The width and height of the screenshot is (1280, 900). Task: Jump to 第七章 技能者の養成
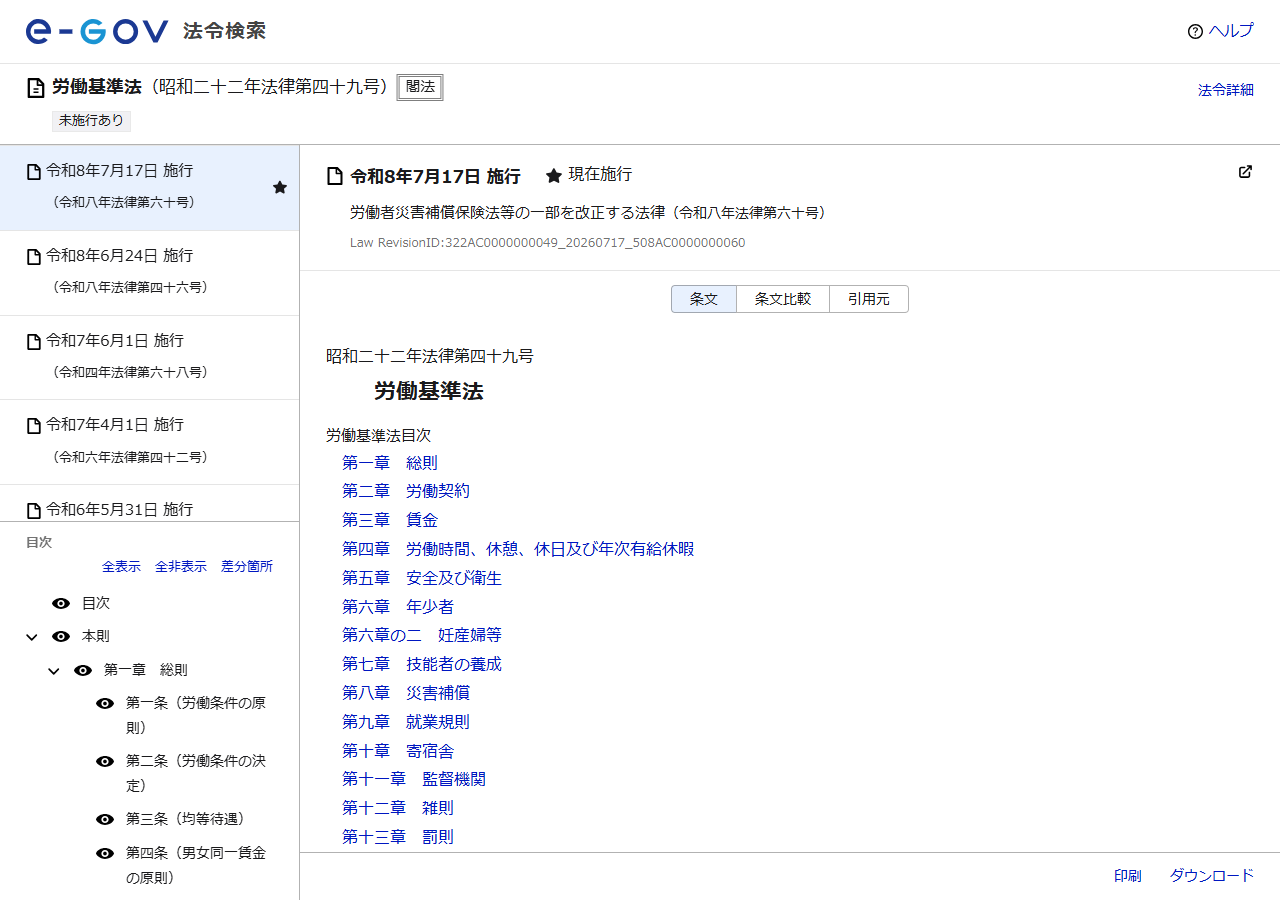pos(422,664)
